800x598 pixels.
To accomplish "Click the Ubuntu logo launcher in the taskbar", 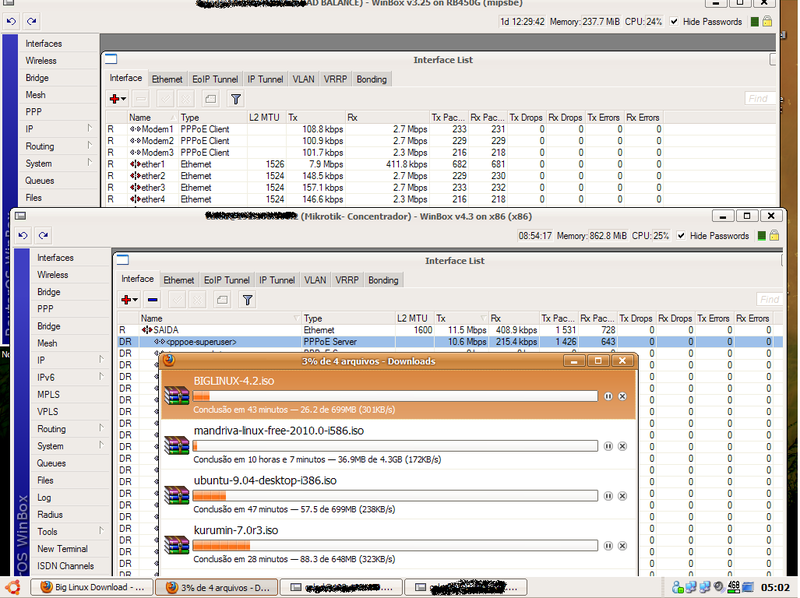I will [13, 587].
